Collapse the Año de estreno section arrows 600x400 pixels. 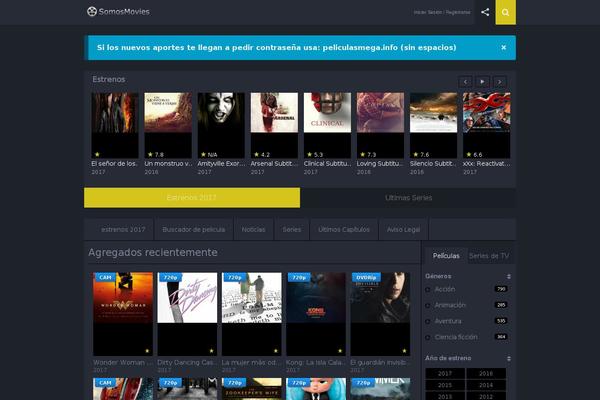click(509, 359)
